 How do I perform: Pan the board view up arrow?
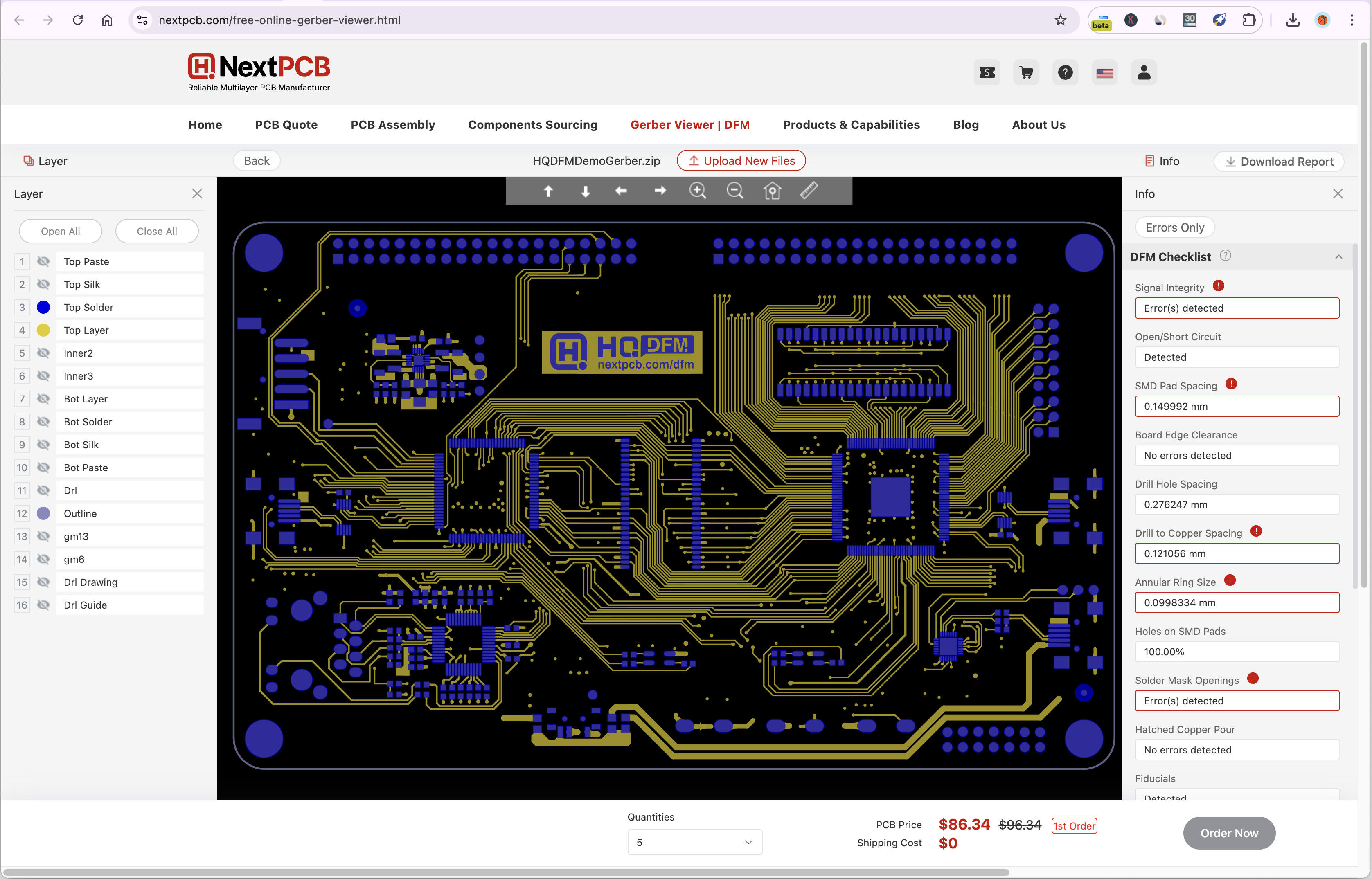pyautogui.click(x=548, y=191)
